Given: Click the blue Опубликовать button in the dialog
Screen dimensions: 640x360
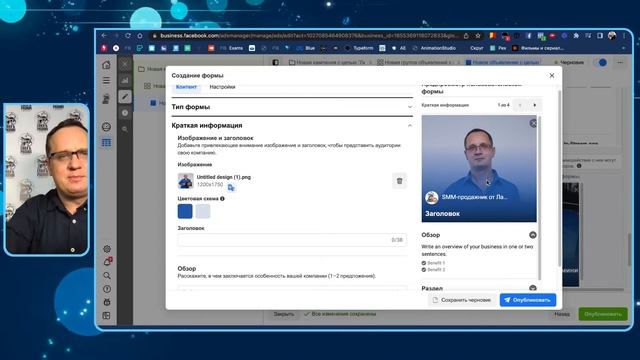Looking at the screenshot, I should point(528,300).
